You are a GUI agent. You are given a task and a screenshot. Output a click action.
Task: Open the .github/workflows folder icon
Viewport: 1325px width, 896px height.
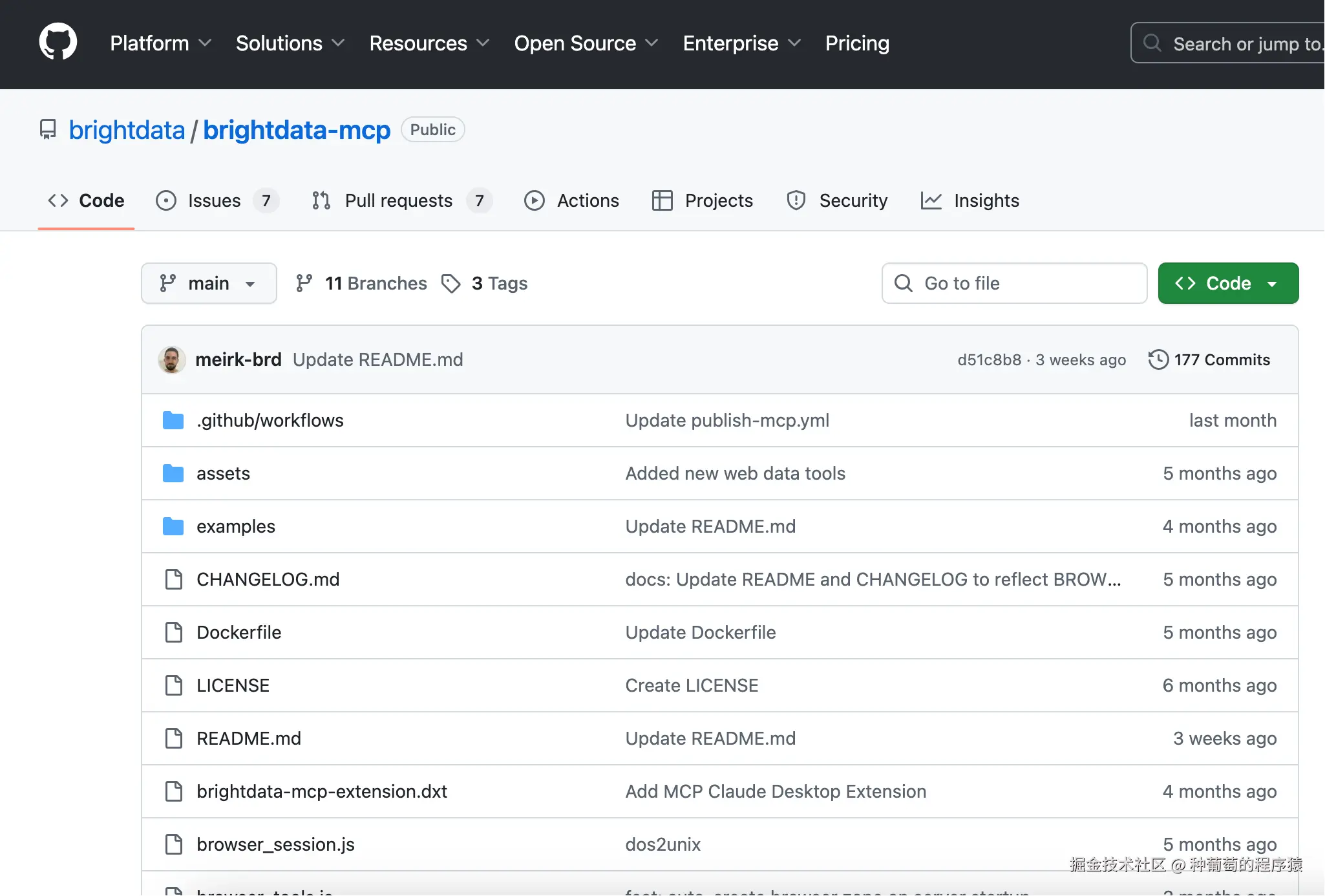173,420
